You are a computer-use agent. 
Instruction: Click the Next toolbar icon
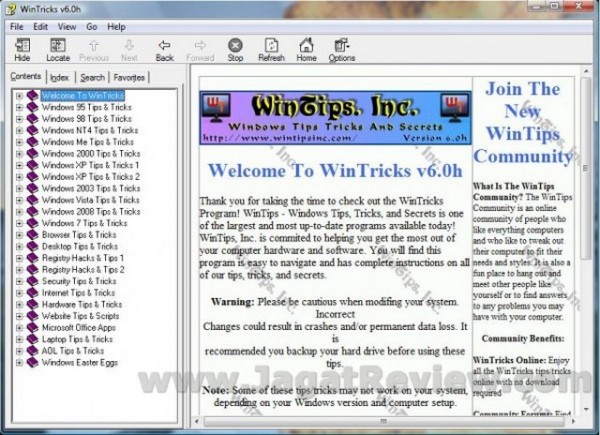point(129,50)
